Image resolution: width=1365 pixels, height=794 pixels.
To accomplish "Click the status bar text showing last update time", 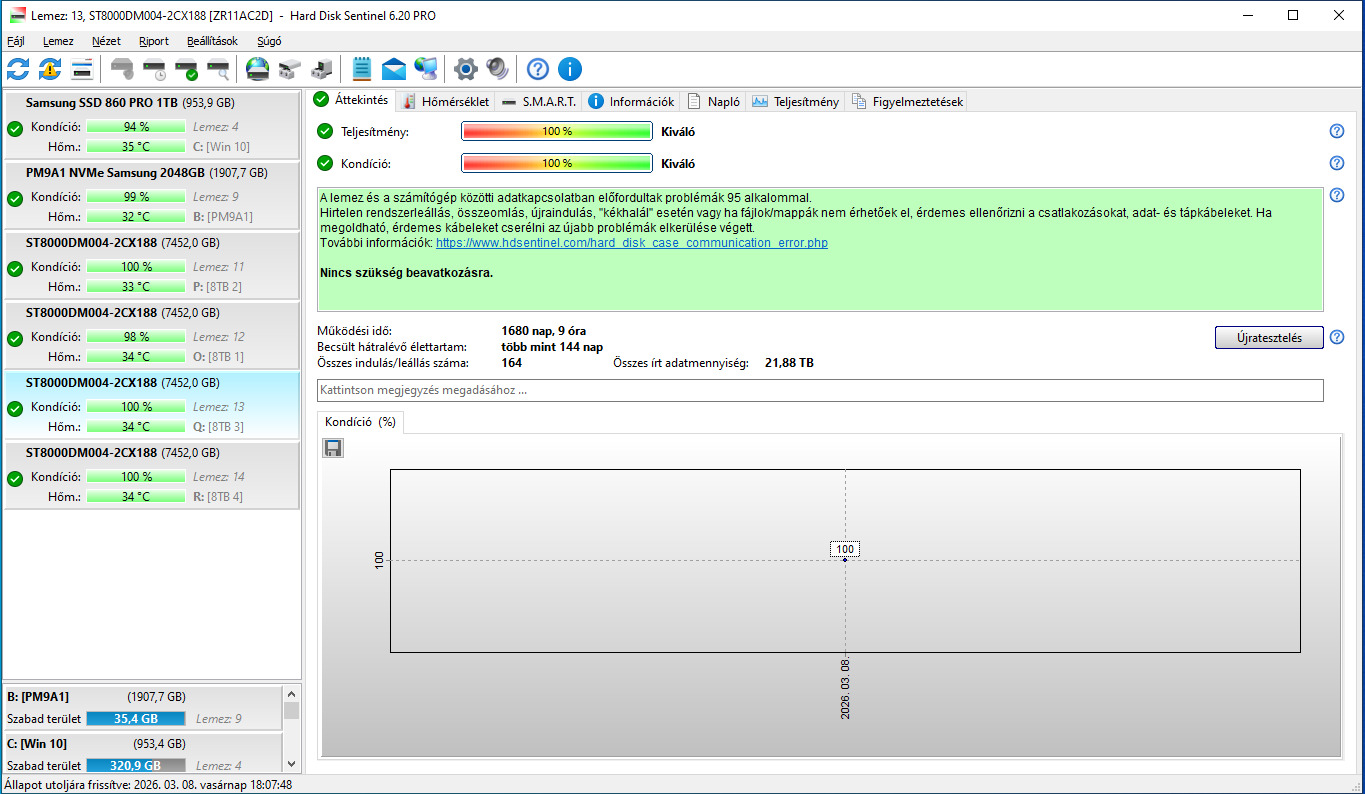I will pyautogui.click(x=149, y=785).
